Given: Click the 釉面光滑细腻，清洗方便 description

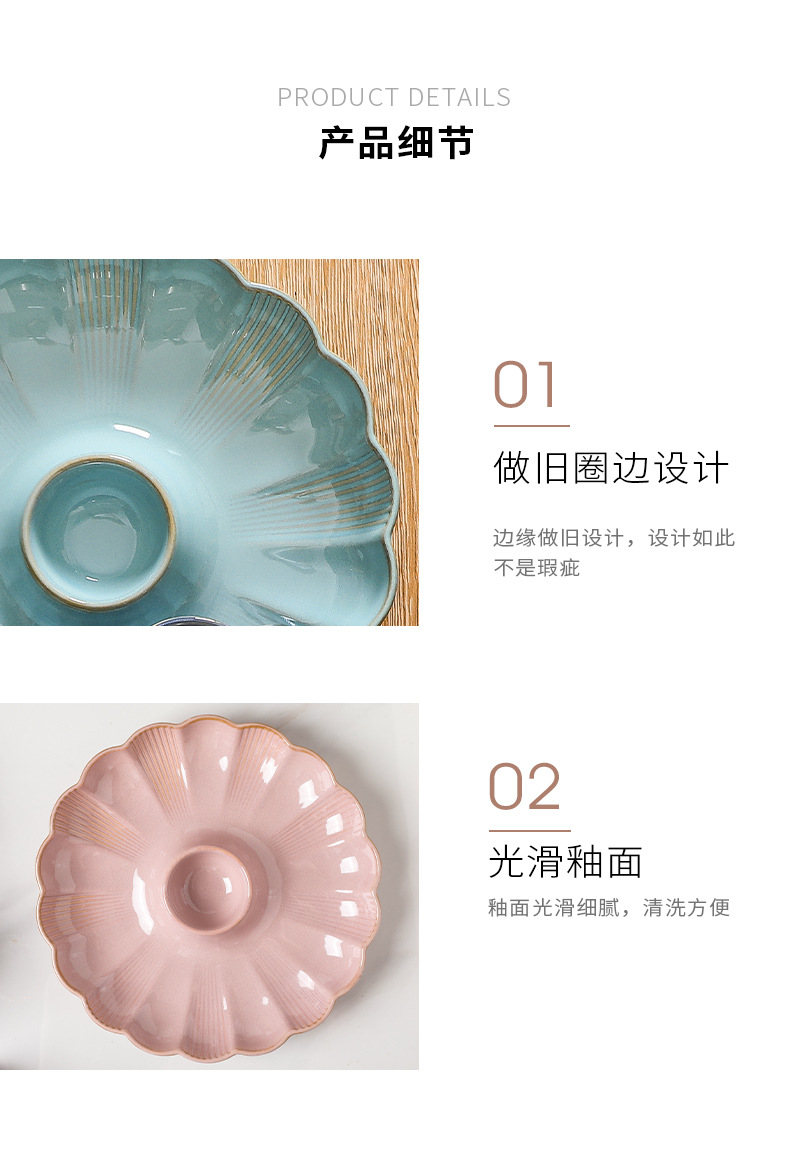Looking at the screenshot, I should 609,907.
